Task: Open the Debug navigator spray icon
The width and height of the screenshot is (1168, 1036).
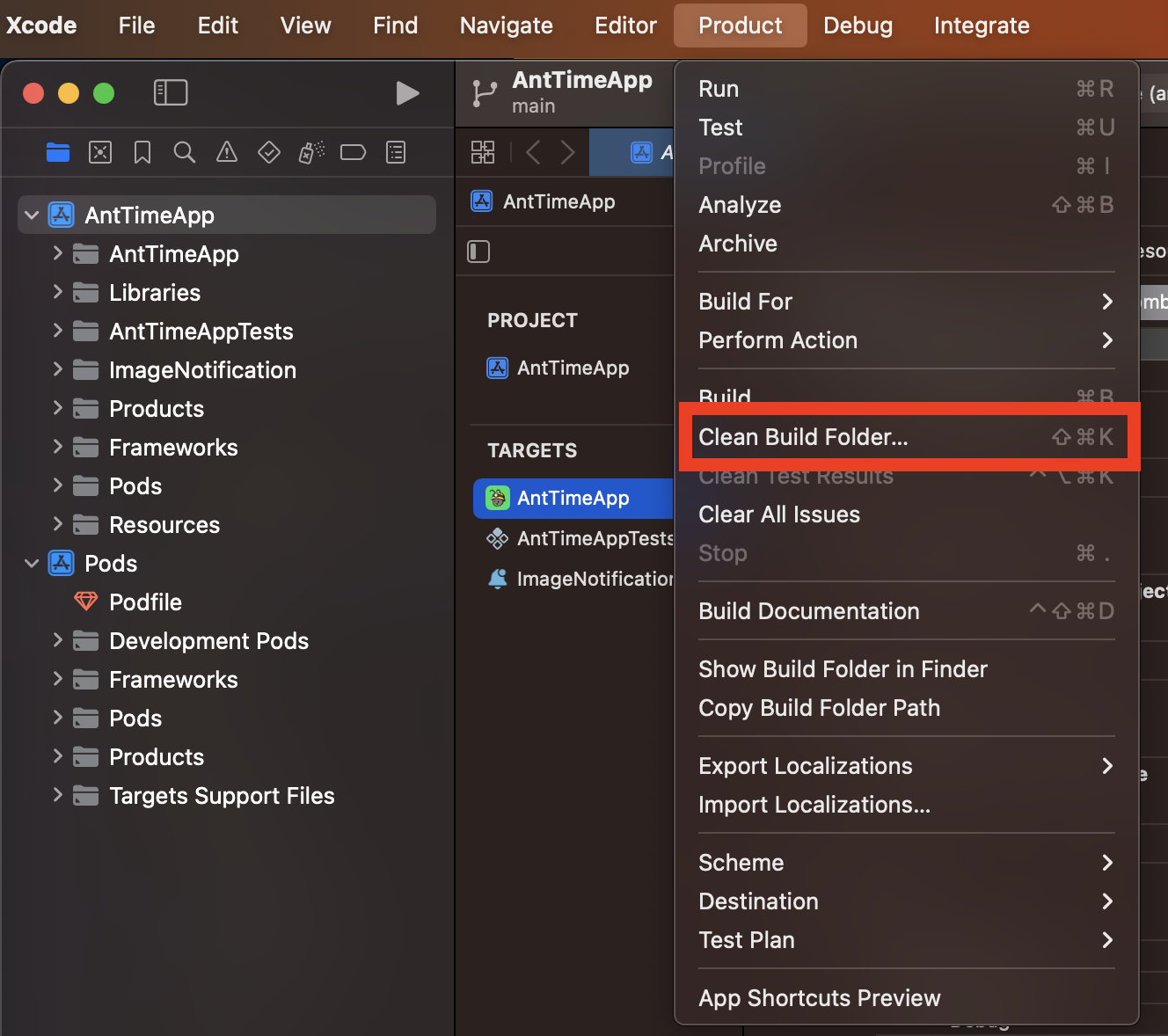Action: [x=311, y=153]
